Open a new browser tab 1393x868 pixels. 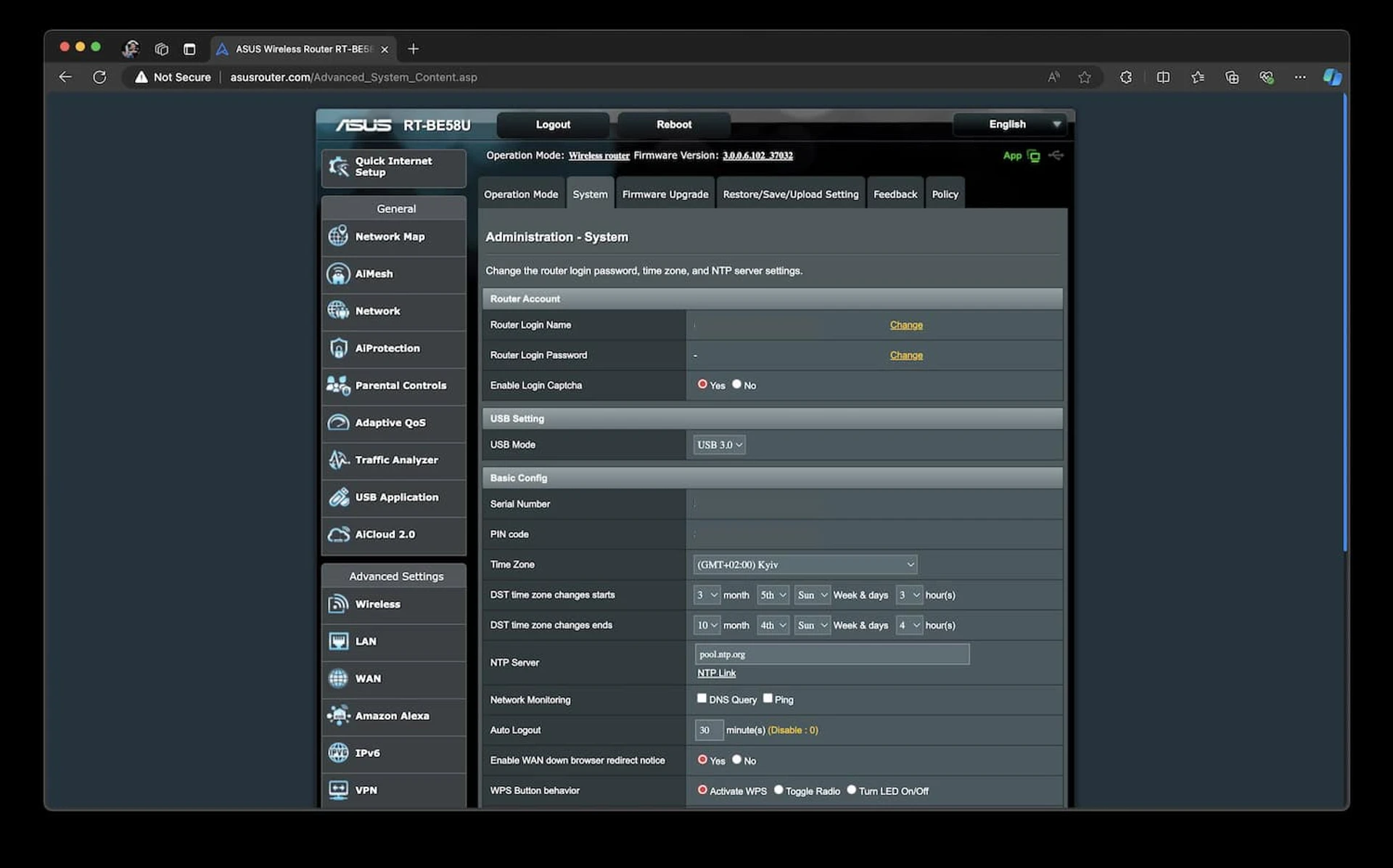click(x=414, y=49)
